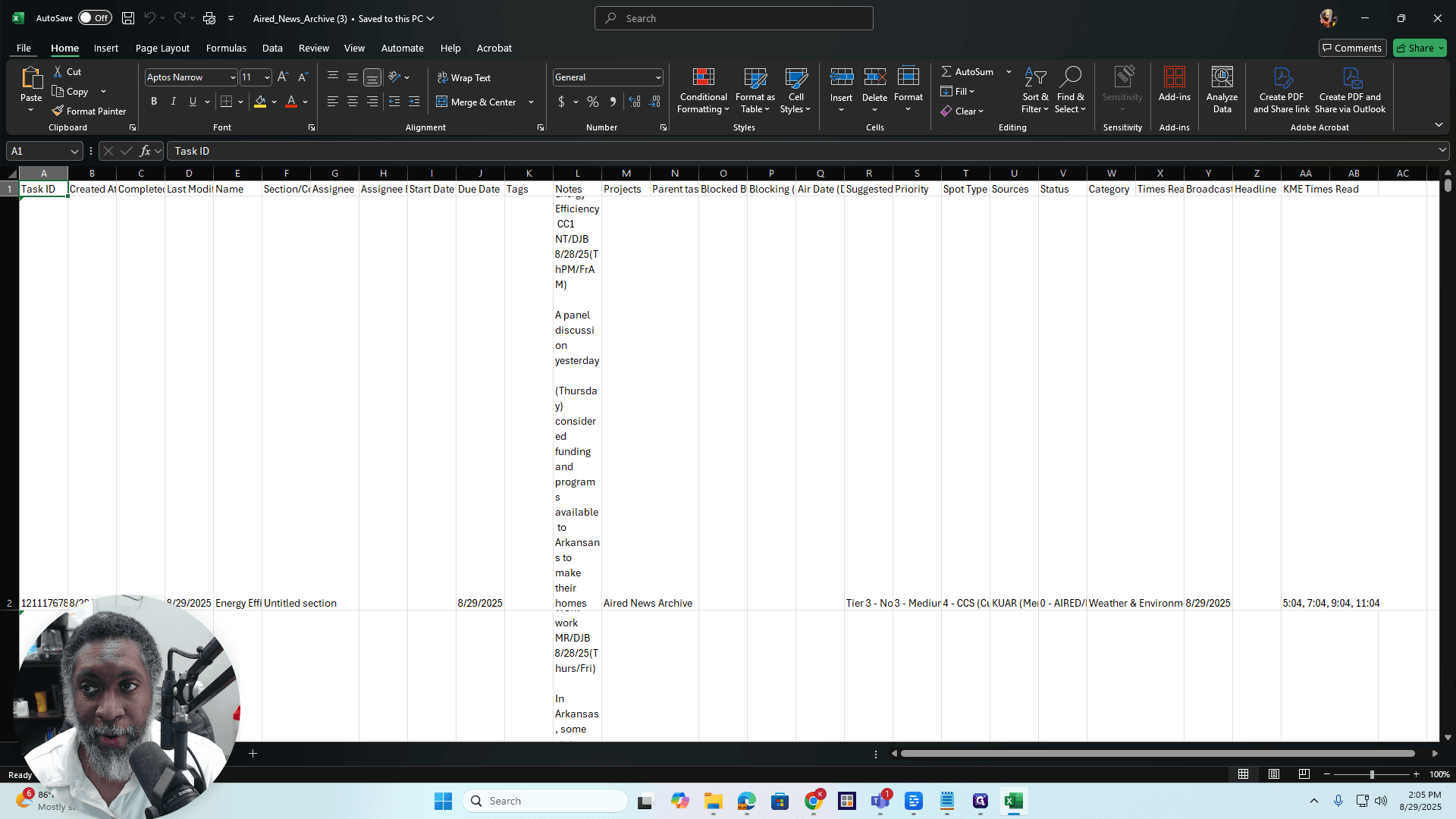This screenshot has width=1456, height=819.
Task: Open the Data ribbon tab
Action: (272, 48)
